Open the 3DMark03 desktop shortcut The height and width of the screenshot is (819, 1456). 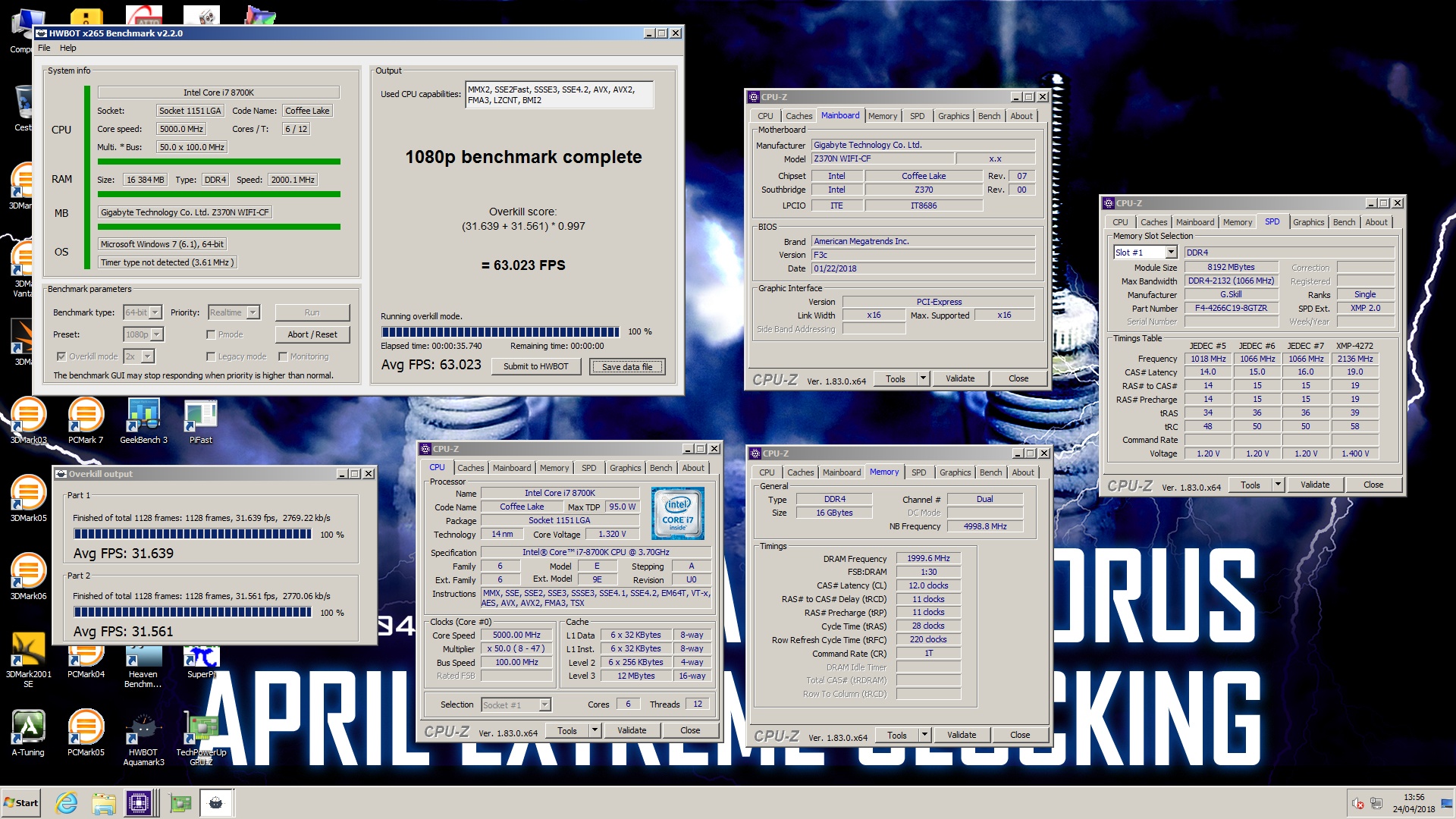pyautogui.click(x=29, y=420)
